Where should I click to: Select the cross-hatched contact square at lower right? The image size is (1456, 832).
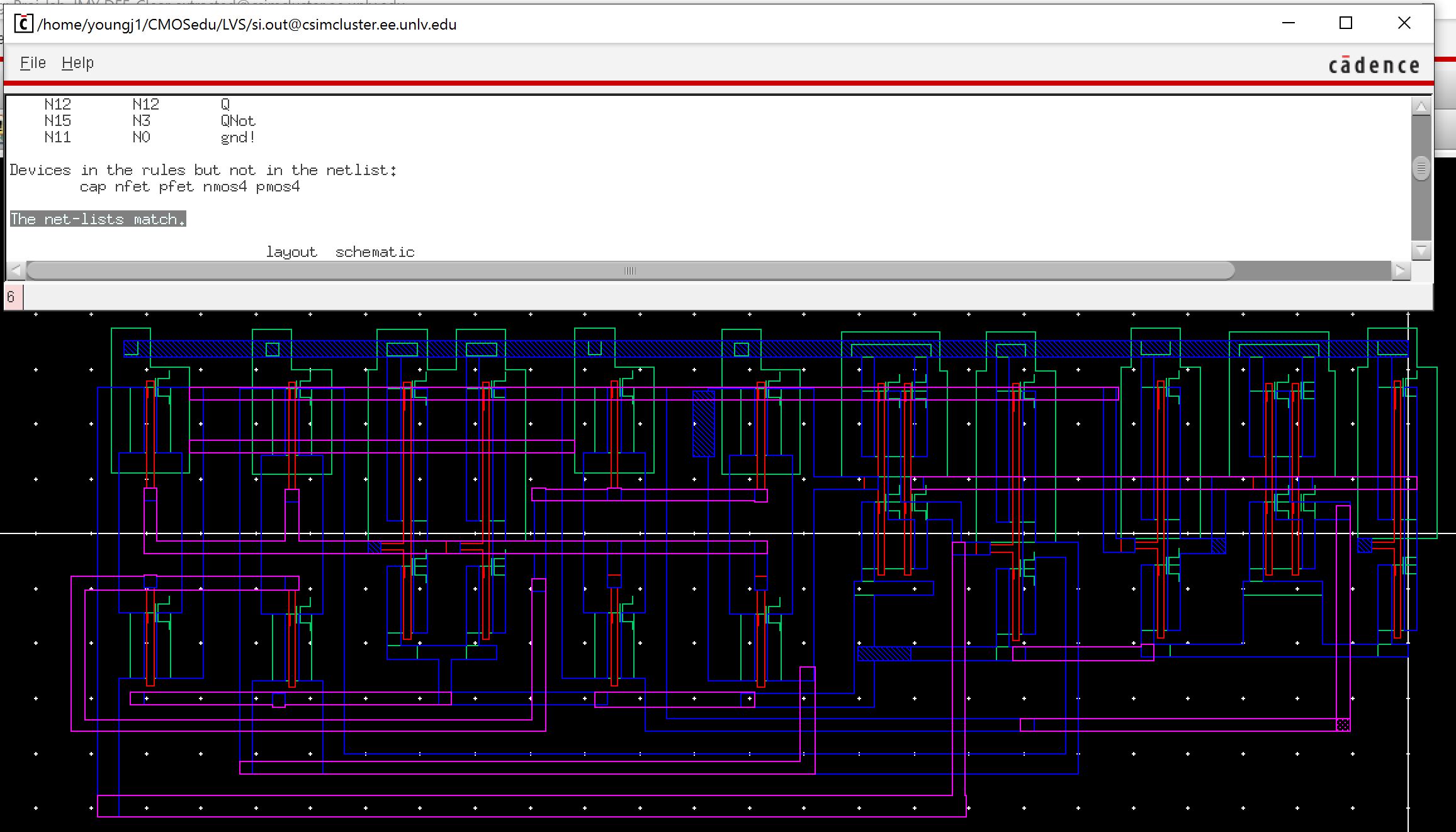pos(1343,724)
